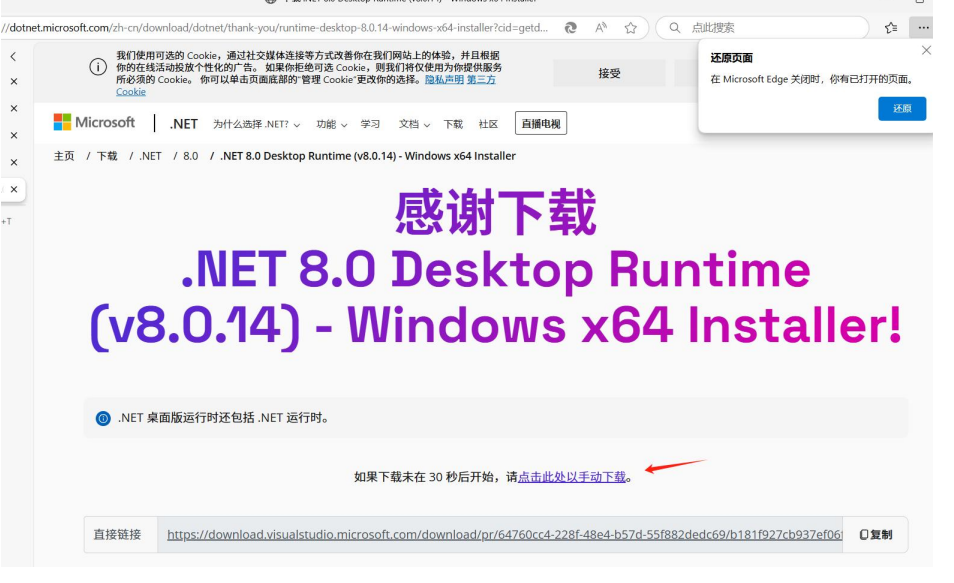Close the restore pages popup

click(926, 51)
